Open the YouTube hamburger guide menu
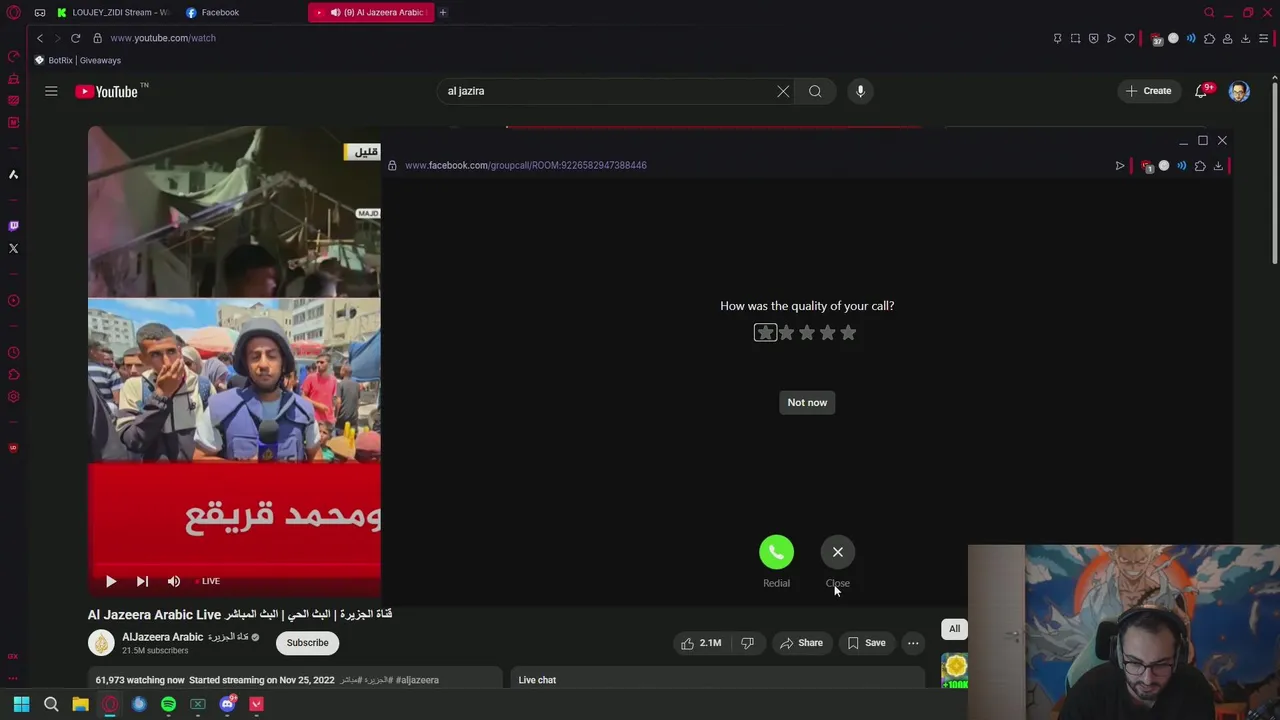This screenshot has width=1280, height=720. (51, 91)
